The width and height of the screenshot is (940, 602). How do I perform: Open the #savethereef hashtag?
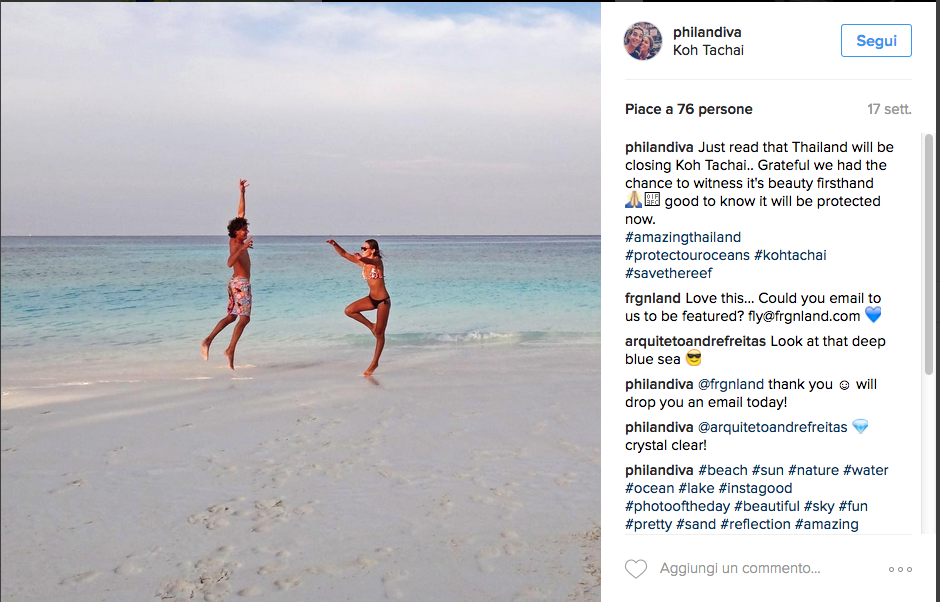tap(668, 273)
